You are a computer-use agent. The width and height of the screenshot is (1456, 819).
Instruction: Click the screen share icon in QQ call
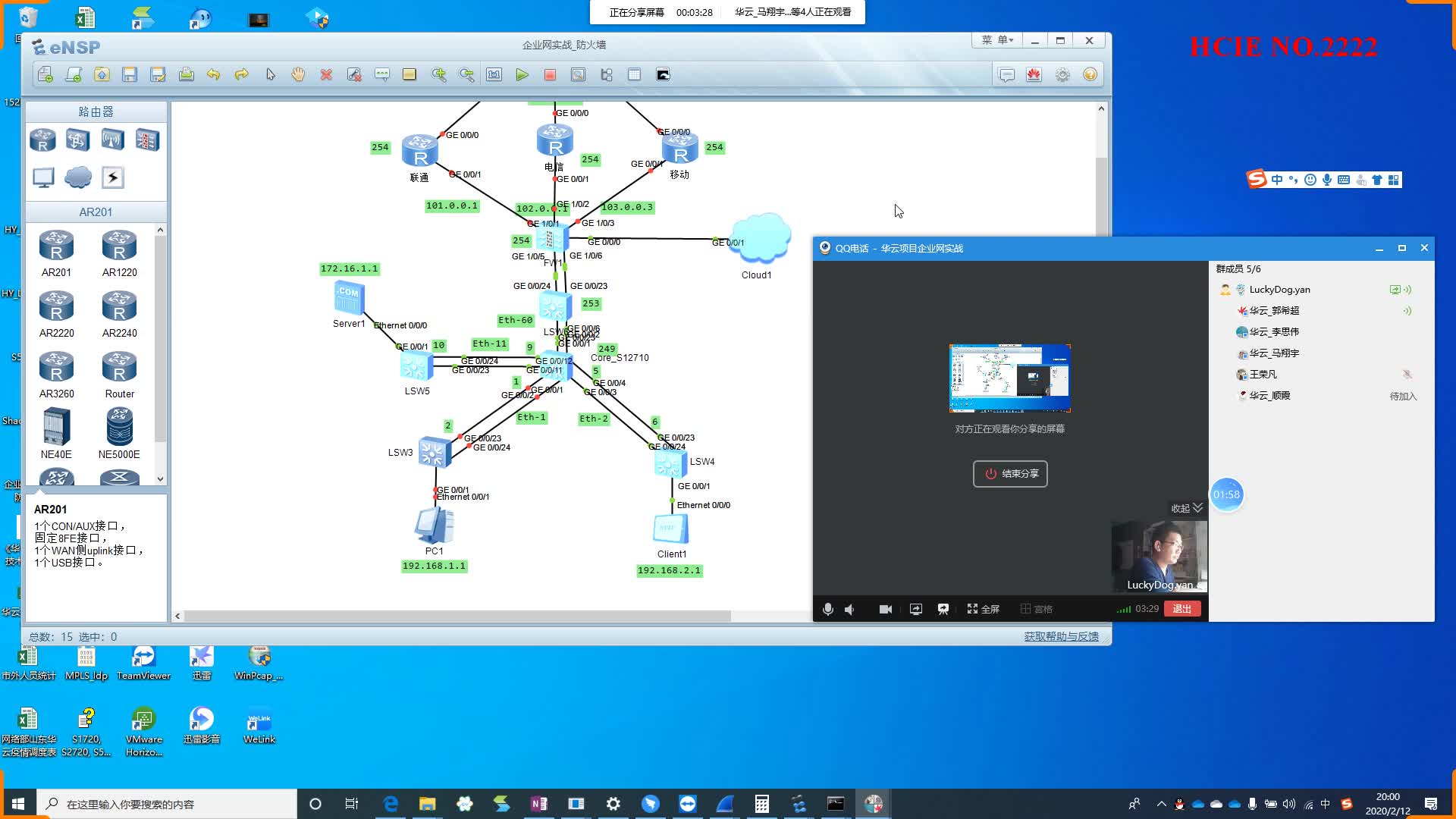916,609
